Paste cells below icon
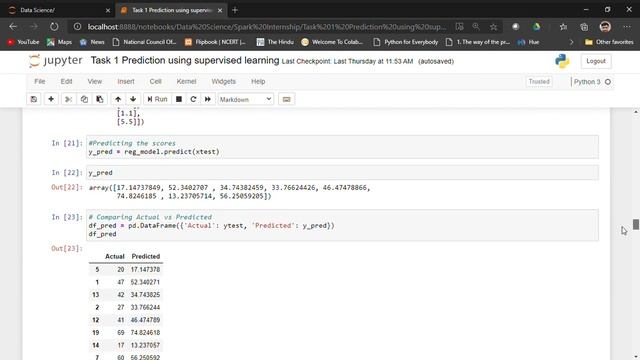Image resolution: width=640 pixels, height=360 pixels. [100, 99]
